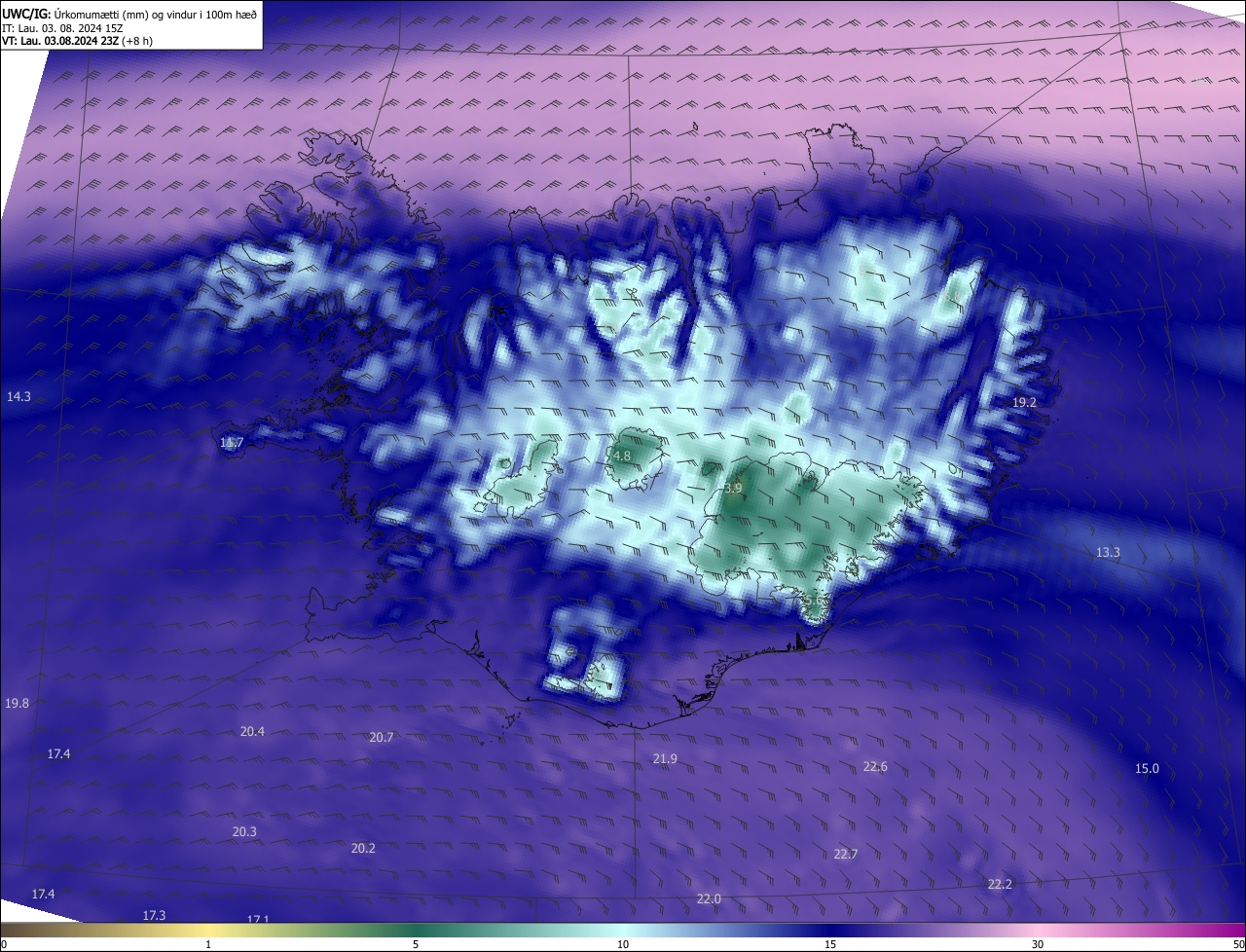This screenshot has height=952, width=1246.
Task: Click the map value 22.2
Action: [1000, 884]
